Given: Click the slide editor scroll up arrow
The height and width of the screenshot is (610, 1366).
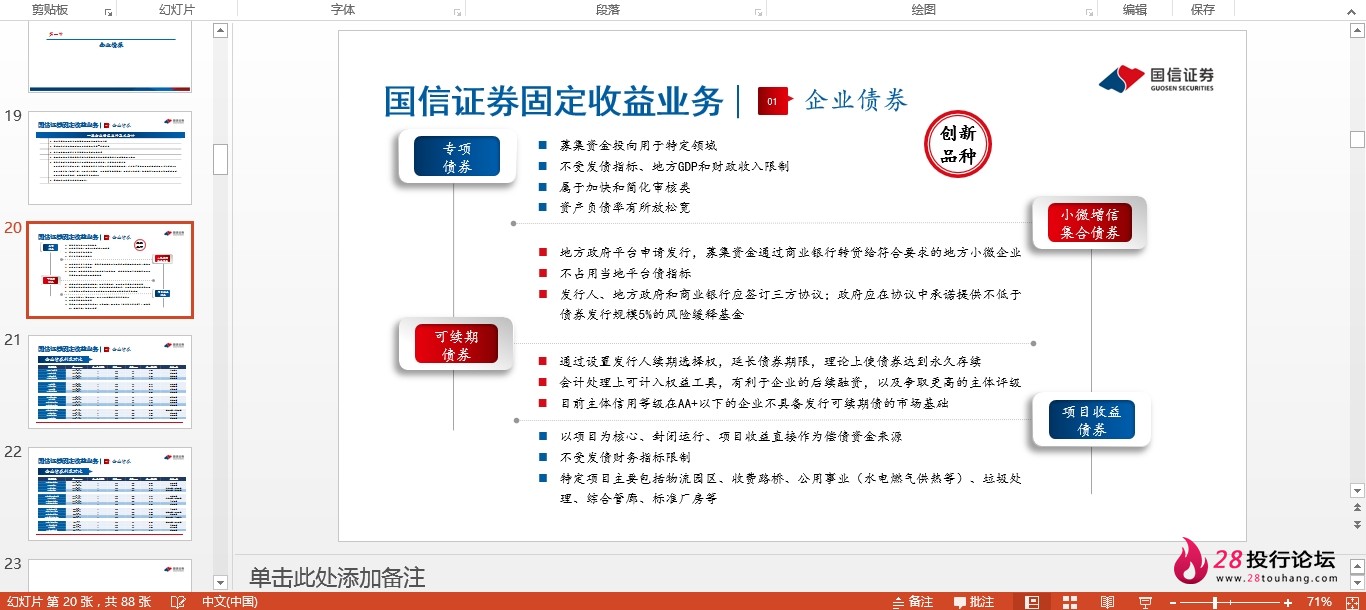Looking at the screenshot, I should point(1357,31).
